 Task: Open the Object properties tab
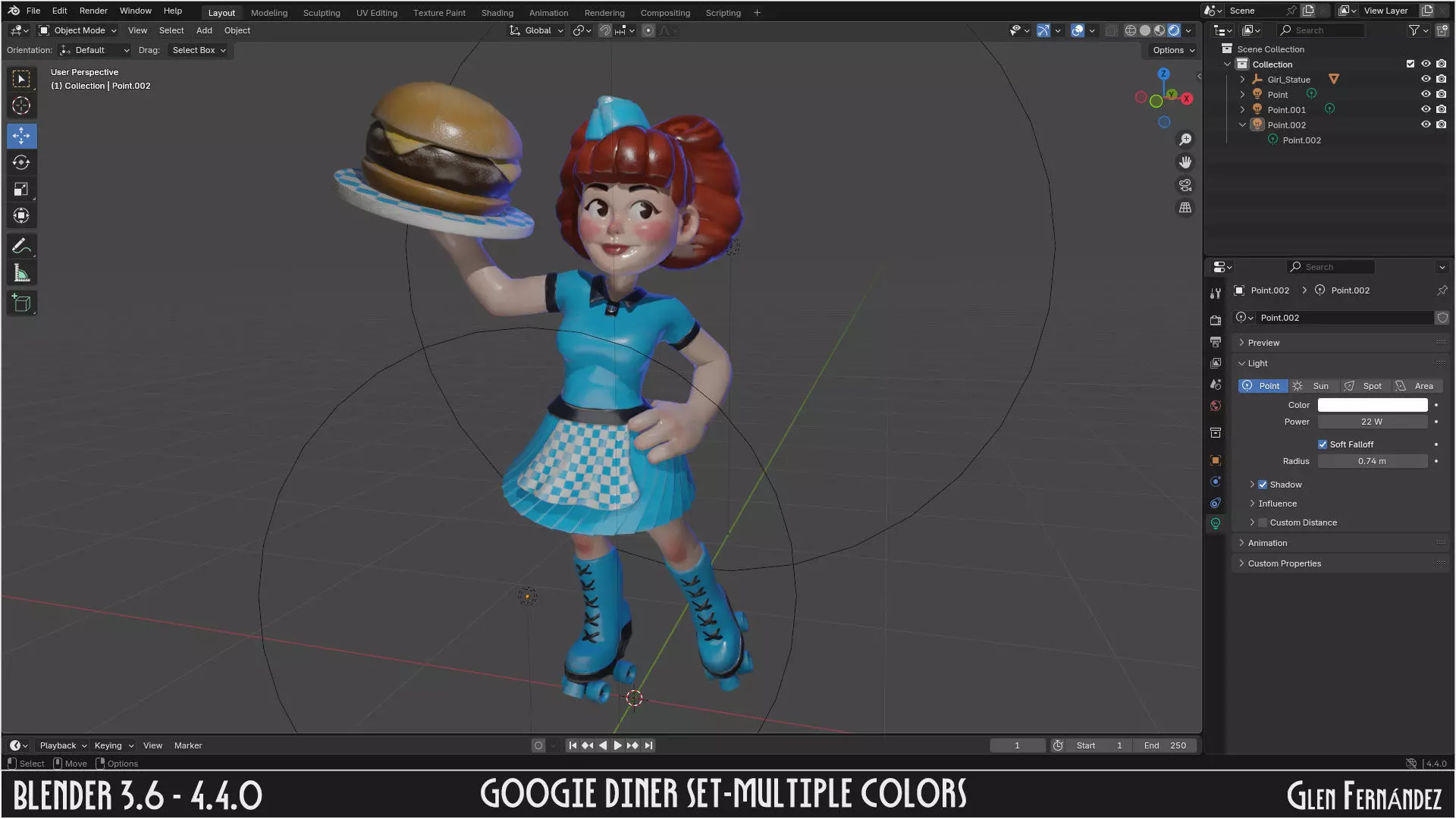click(1216, 460)
